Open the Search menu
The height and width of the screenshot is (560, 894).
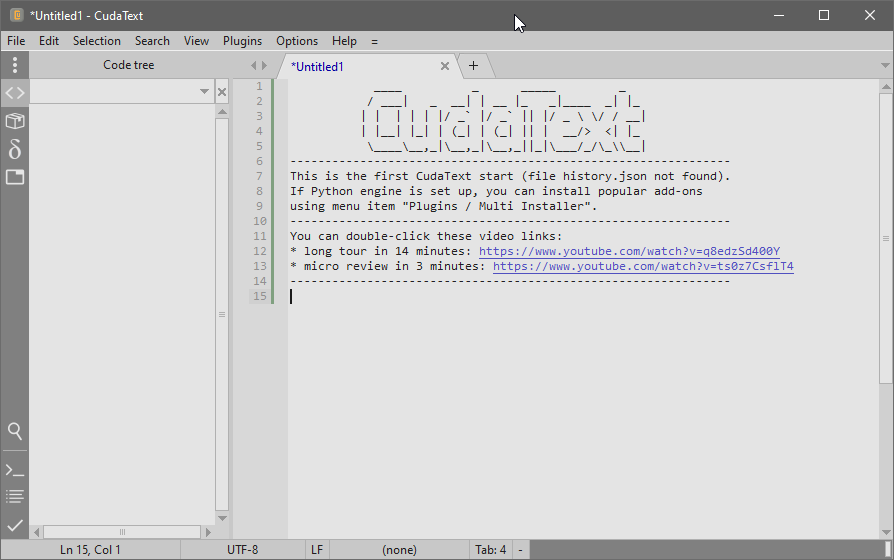pos(152,41)
